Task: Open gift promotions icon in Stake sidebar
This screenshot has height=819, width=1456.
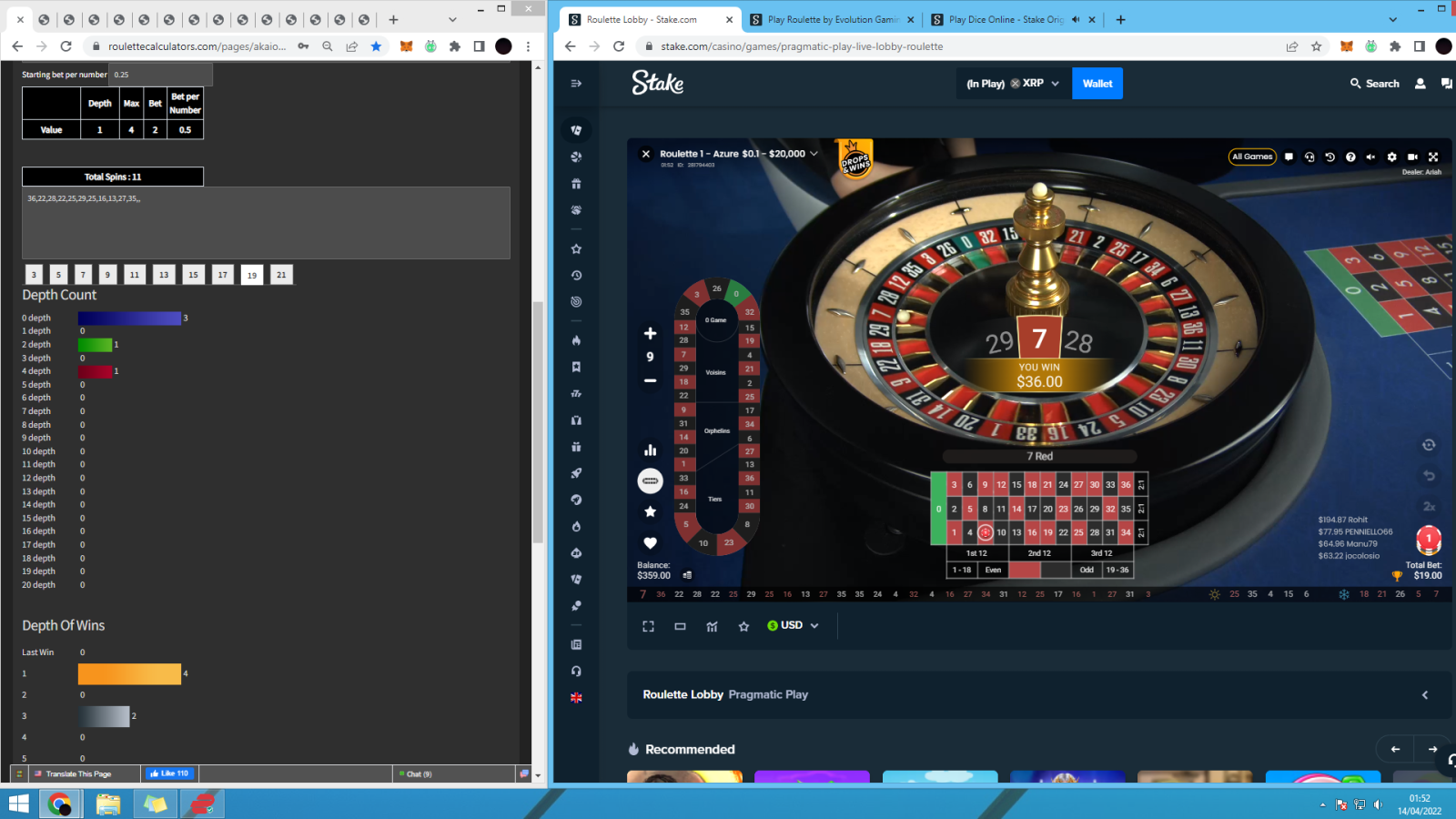Action: (576, 184)
